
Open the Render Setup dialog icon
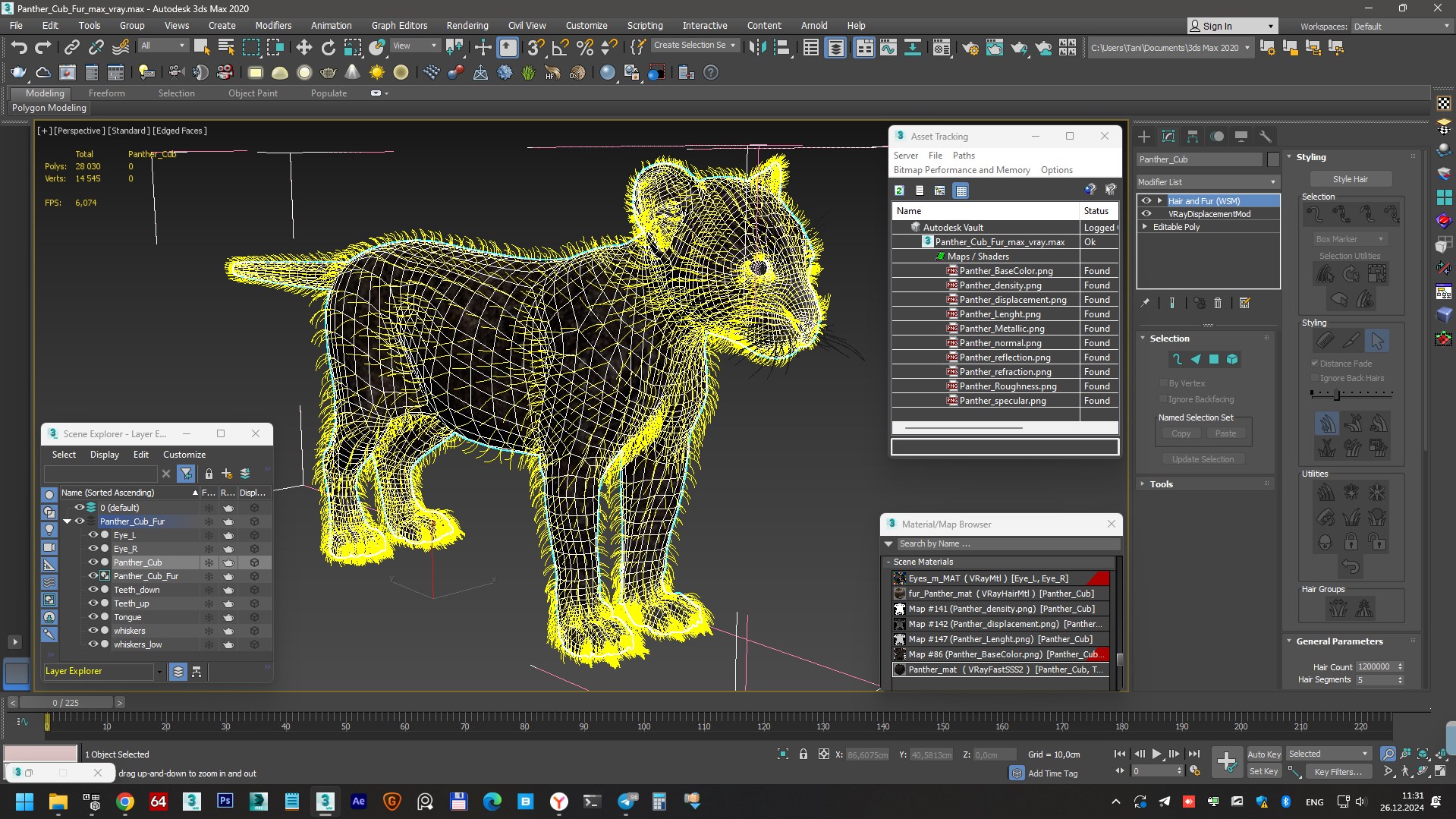[970, 48]
